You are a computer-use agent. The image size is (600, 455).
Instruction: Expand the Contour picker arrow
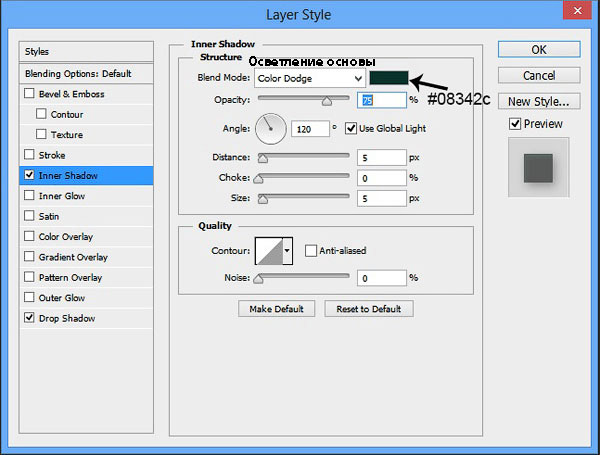pos(288,250)
